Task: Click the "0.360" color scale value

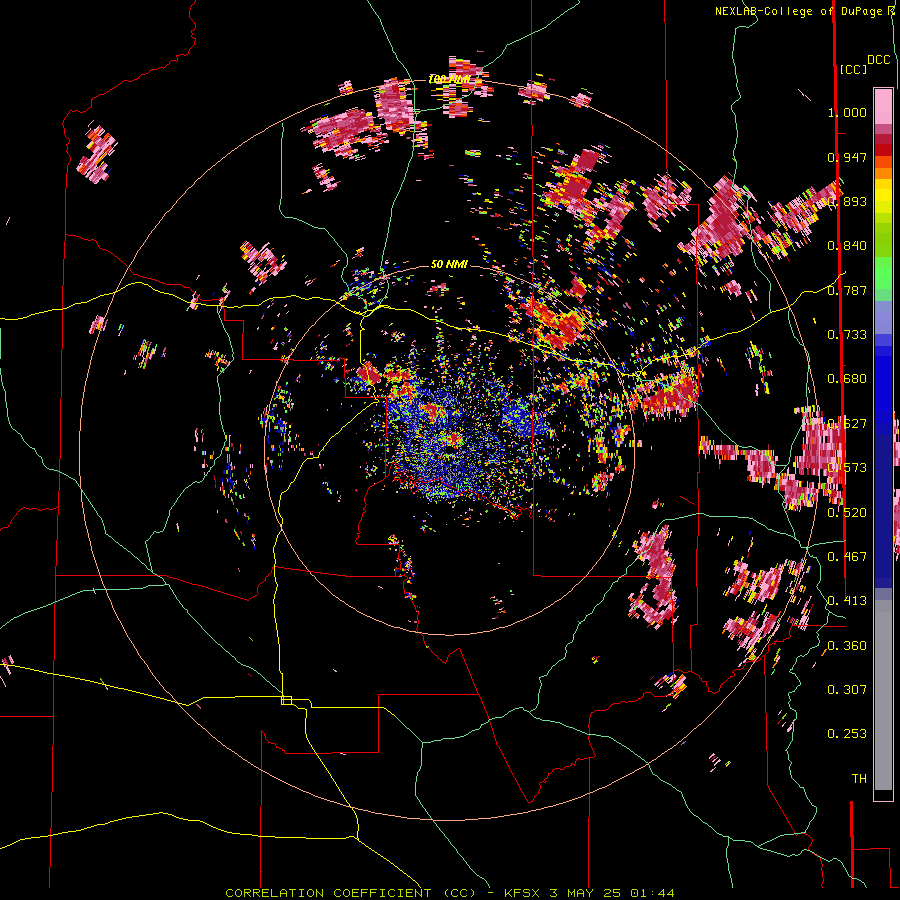Action: pos(847,646)
